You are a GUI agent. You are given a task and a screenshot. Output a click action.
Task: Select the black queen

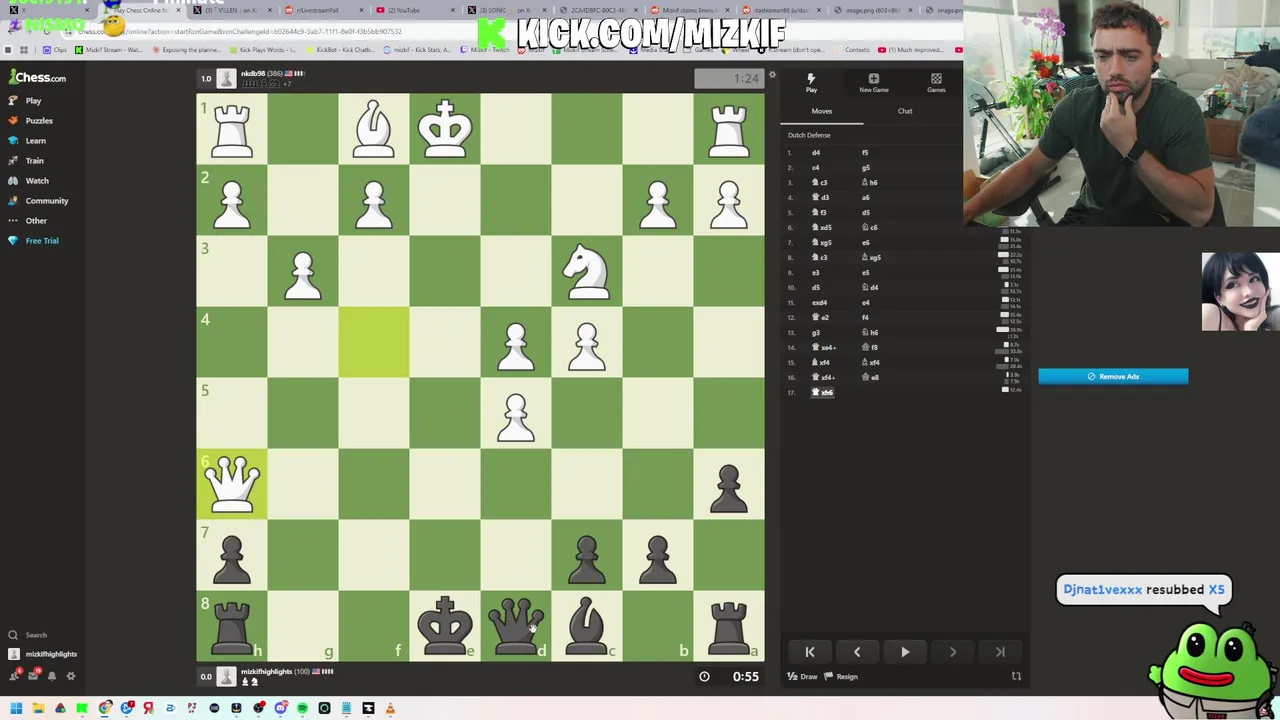515,626
